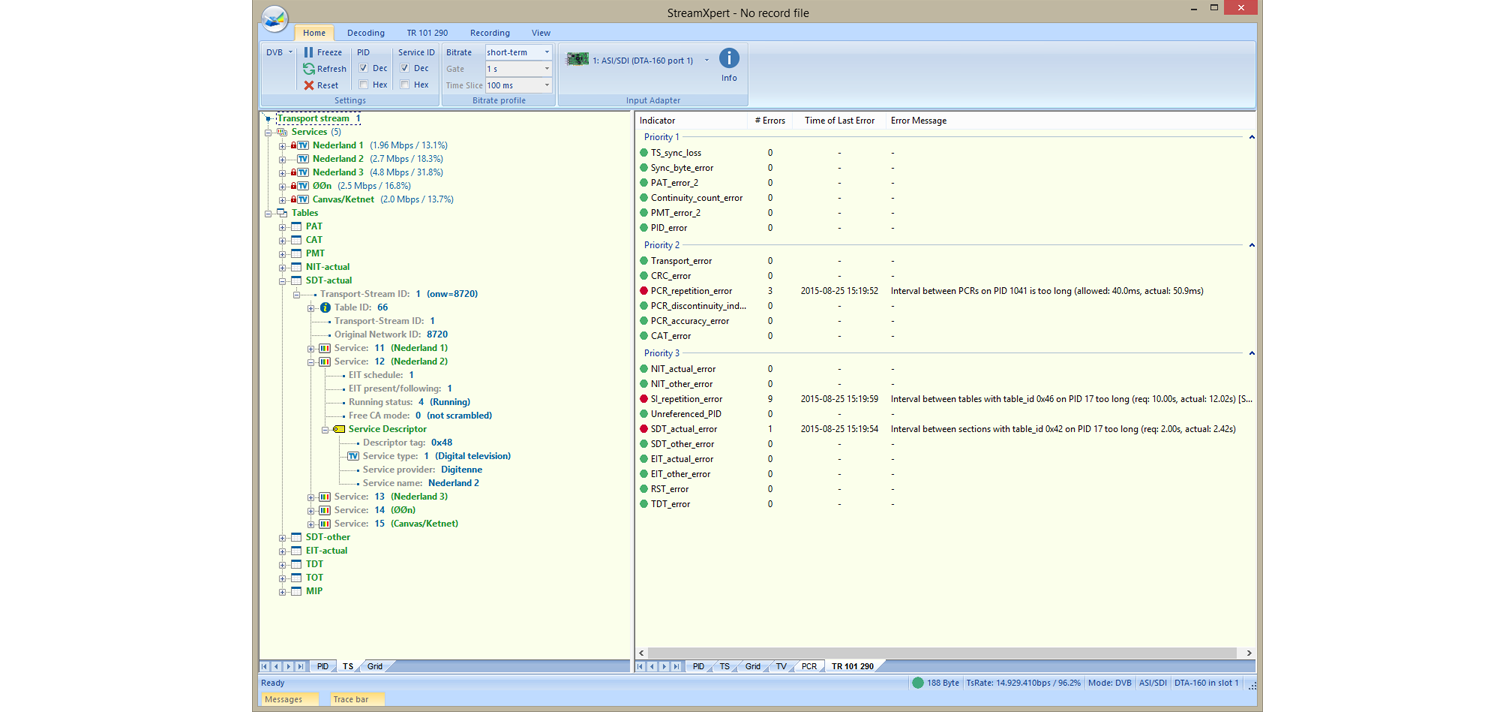Open the DVB mode dropdown button

pos(281,52)
